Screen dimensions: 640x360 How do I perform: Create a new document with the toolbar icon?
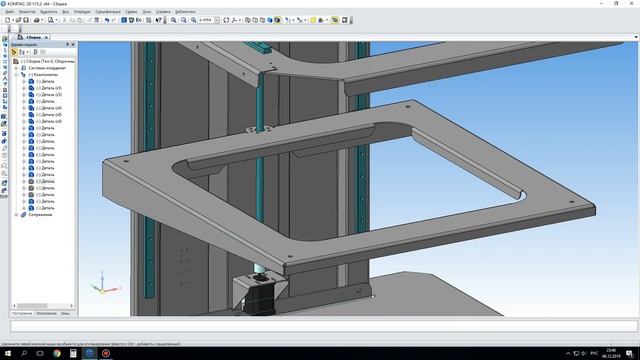point(7,20)
